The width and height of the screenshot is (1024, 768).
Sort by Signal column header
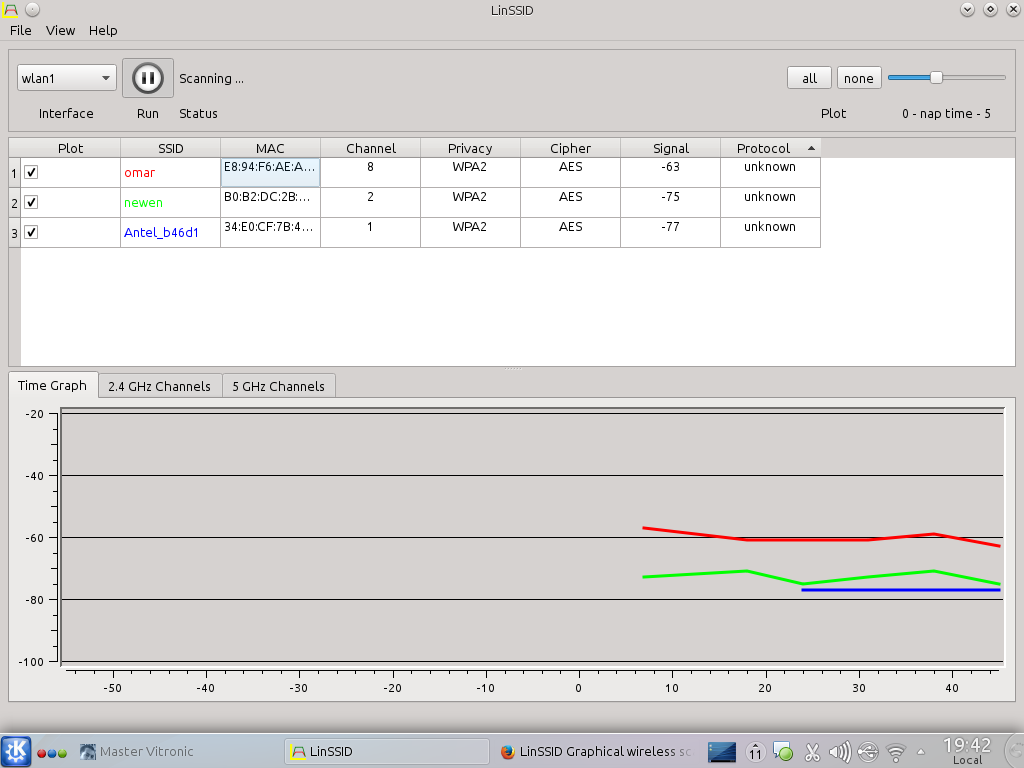[x=670, y=148]
